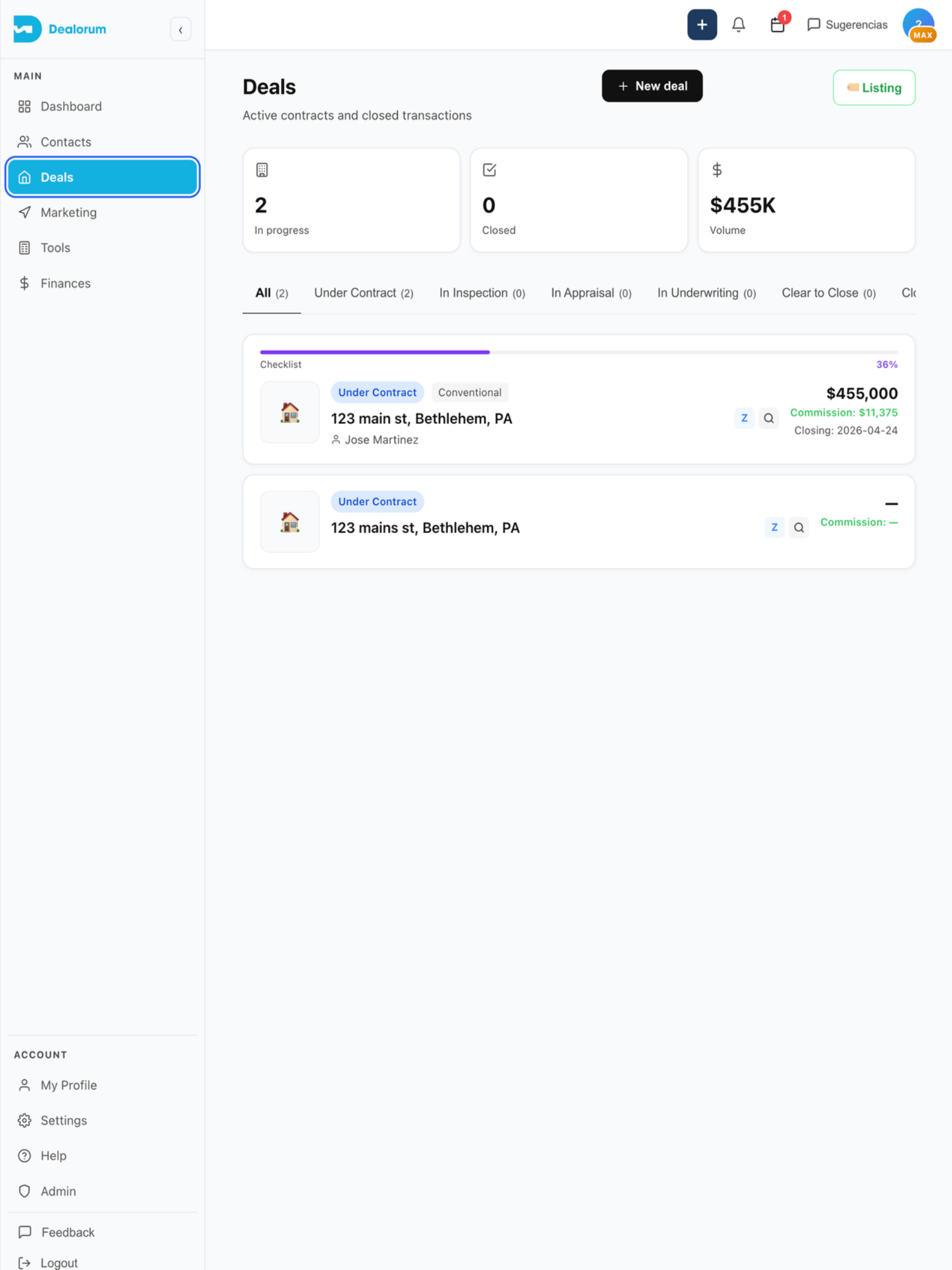Click search icon on 123 main st deal

[x=769, y=418]
